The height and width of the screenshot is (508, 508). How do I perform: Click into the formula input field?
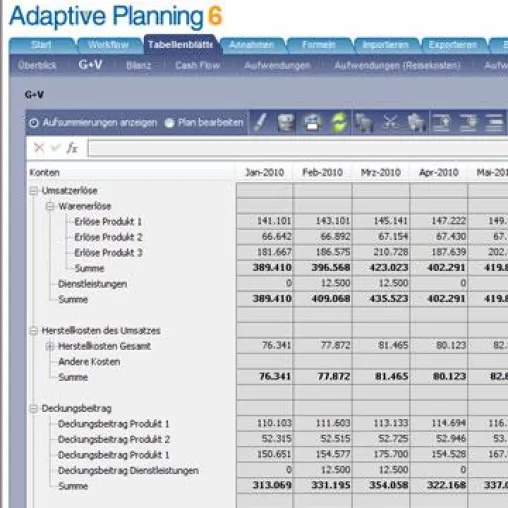pyautogui.click(x=298, y=148)
